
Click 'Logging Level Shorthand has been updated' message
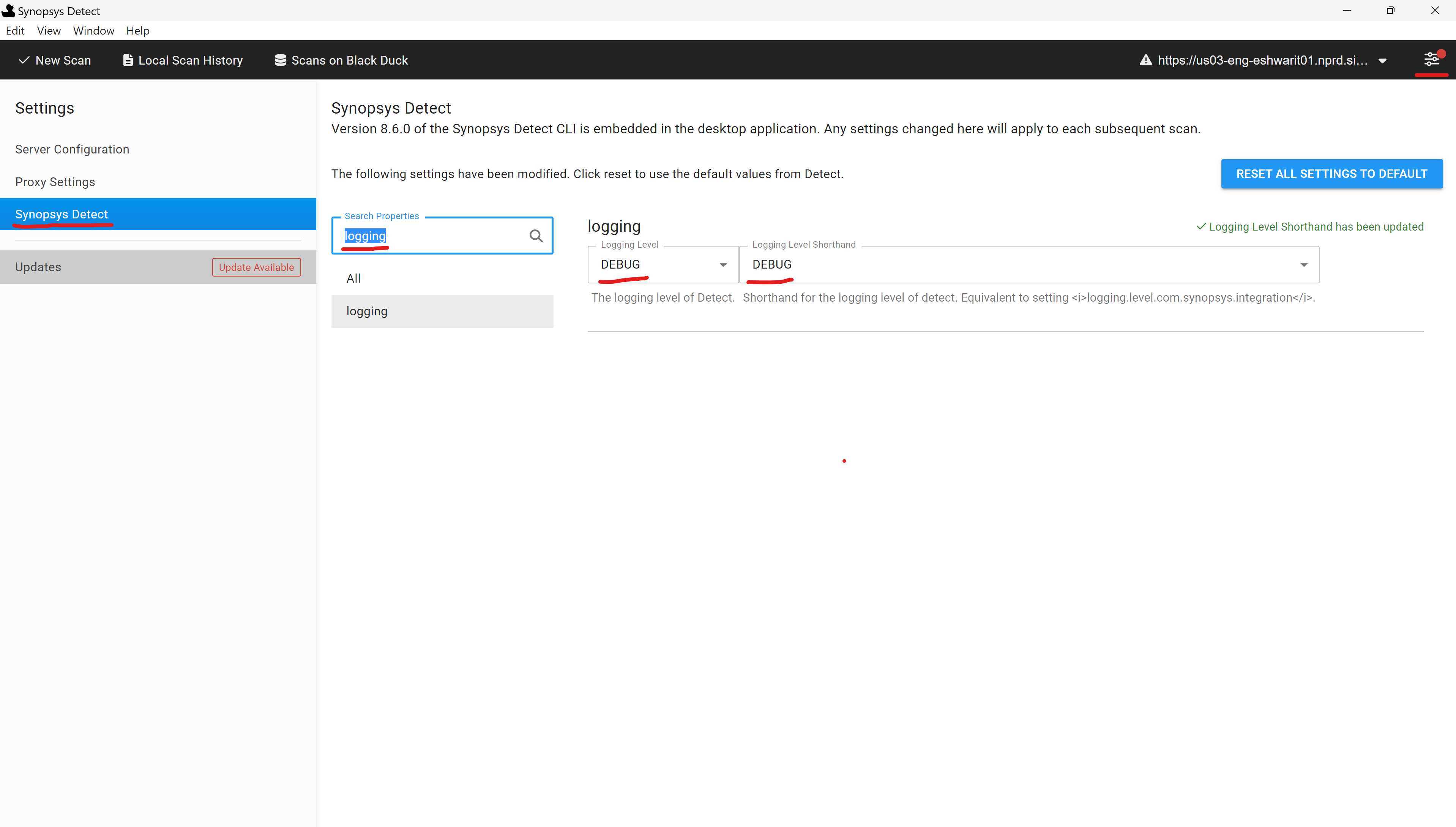click(x=1310, y=227)
